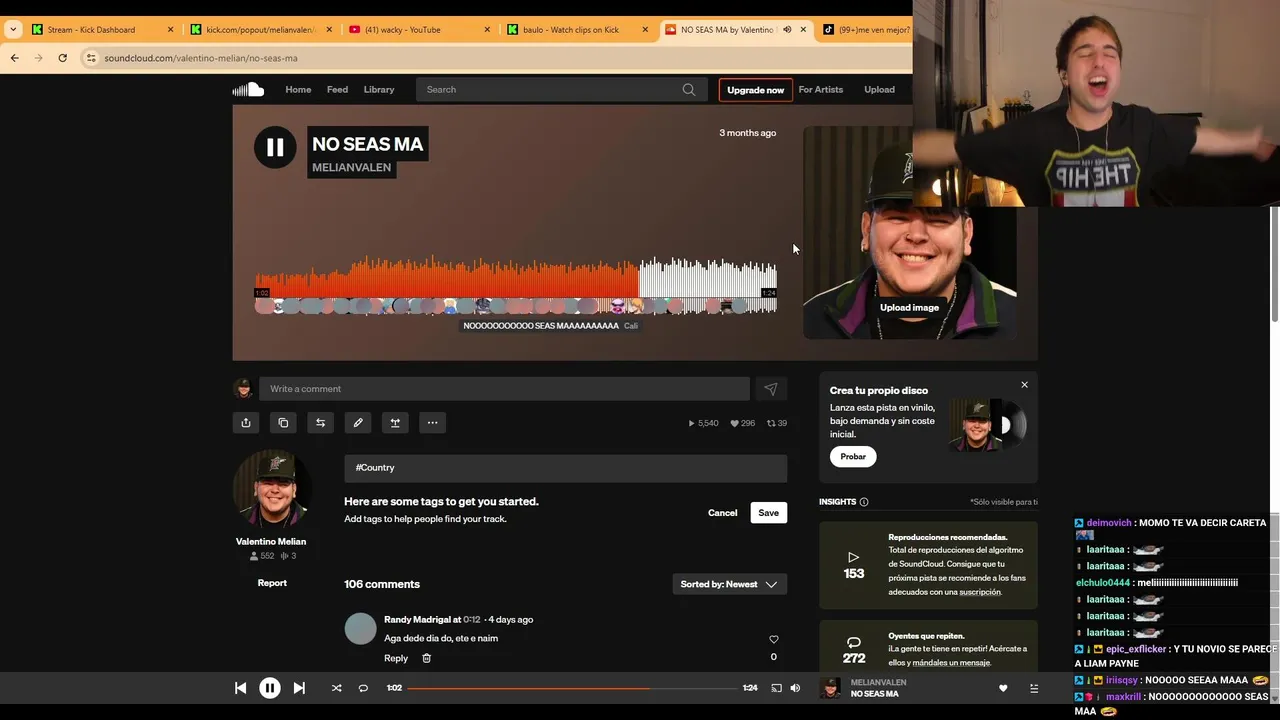Open the For Artists link
This screenshot has height=720, width=1280.
(821, 90)
